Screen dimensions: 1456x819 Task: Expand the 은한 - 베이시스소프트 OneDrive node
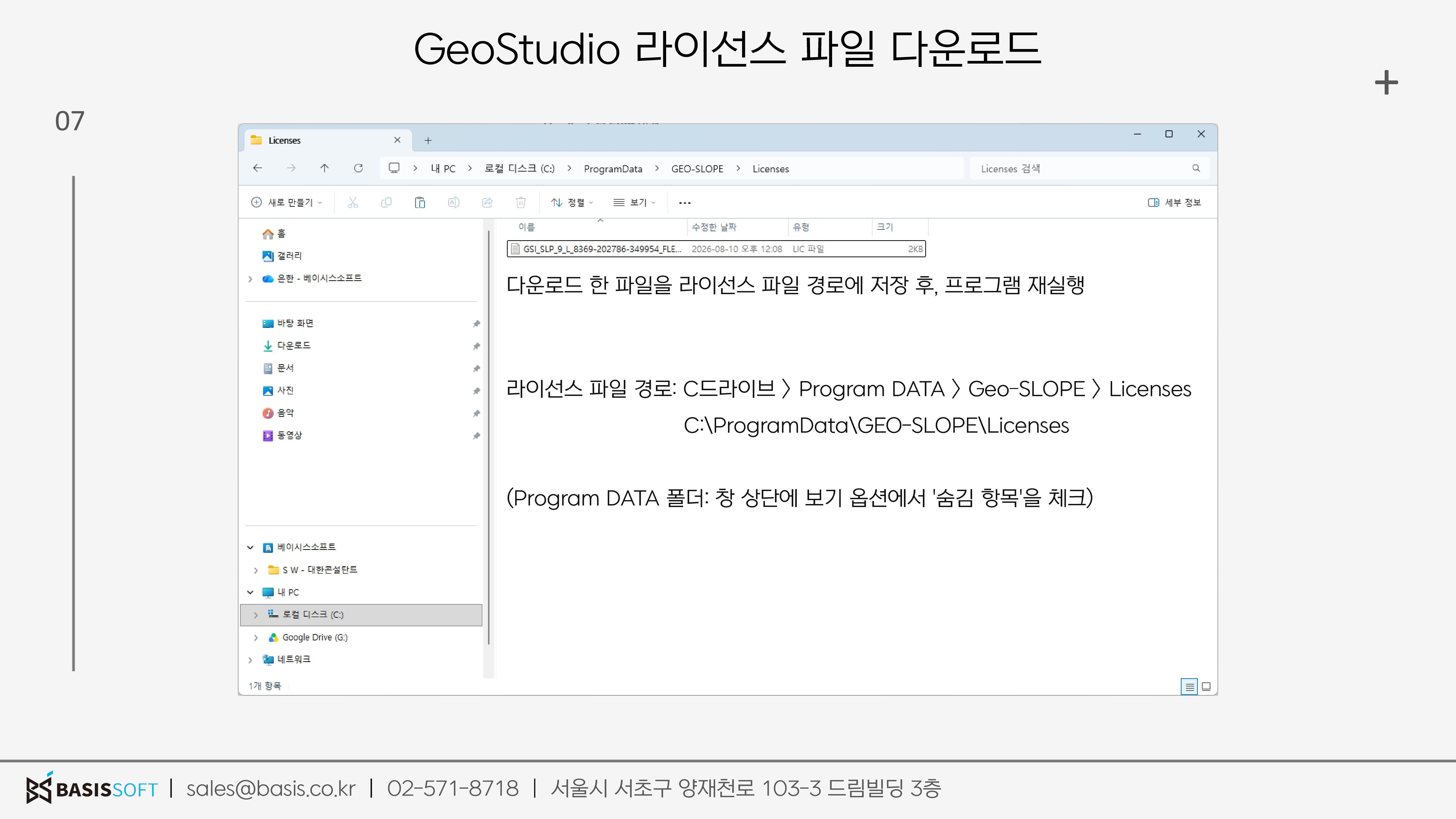tap(250, 279)
